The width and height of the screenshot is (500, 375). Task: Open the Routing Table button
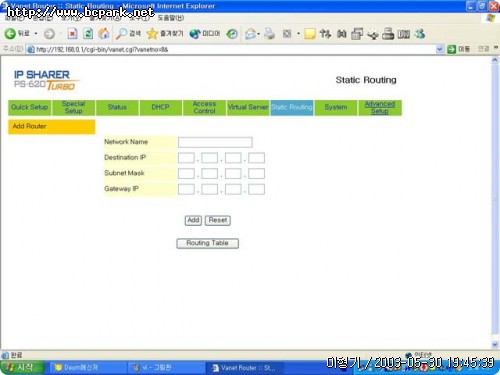coord(207,243)
